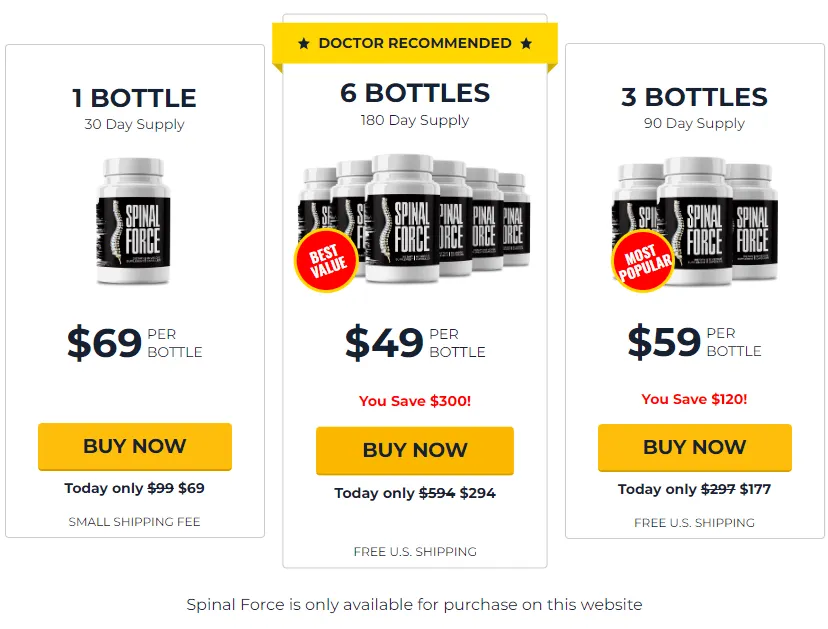Click Buy Now for 3 bottles
The image size is (828, 629).
point(694,447)
